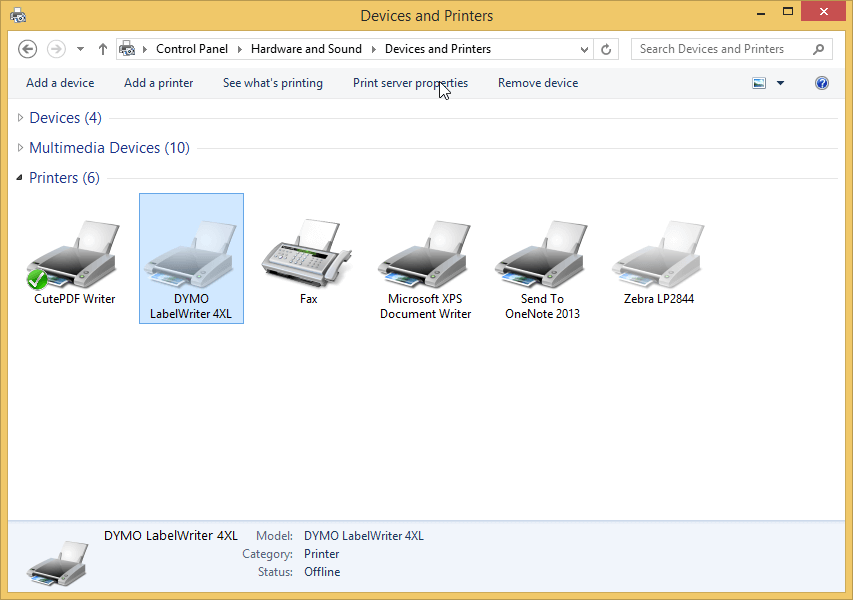
Task: Click the CutePDF Writer label
Action: click(75, 299)
